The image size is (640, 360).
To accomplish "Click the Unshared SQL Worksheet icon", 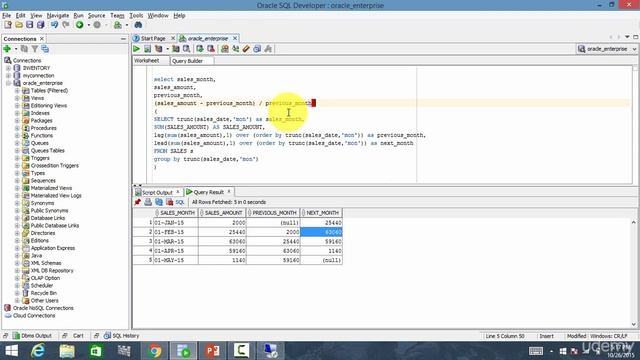I will (224, 49).
